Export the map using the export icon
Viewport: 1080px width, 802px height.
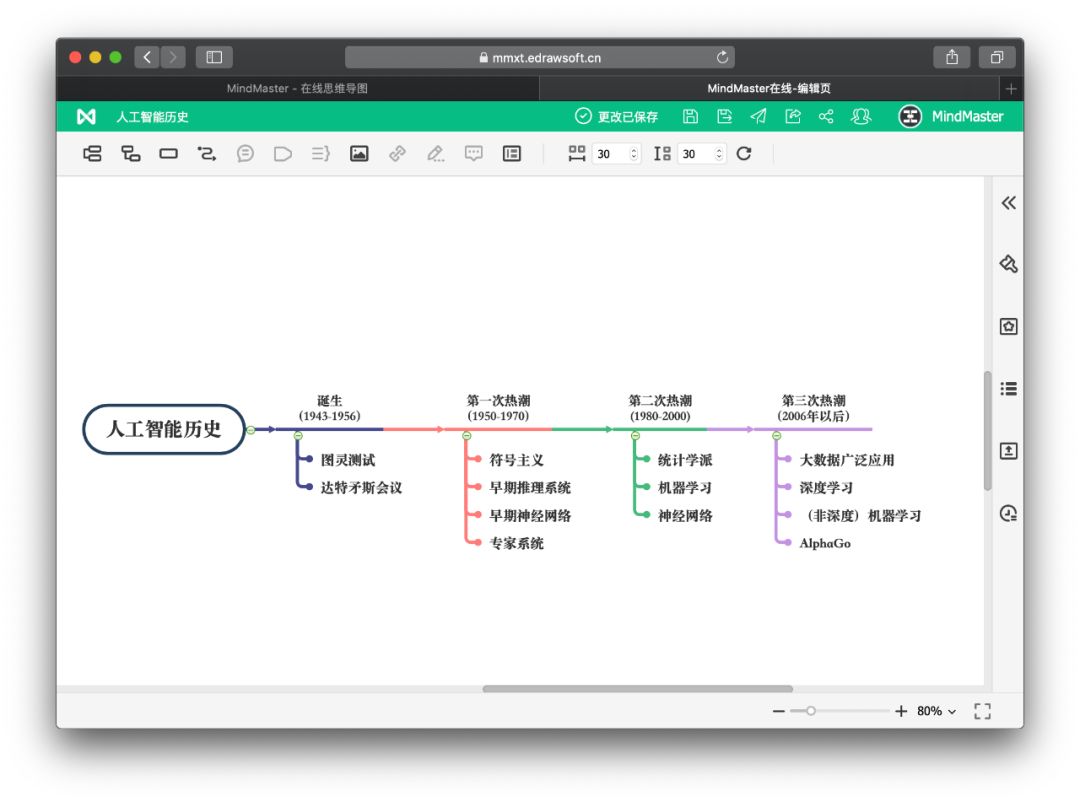coord(793,116)
